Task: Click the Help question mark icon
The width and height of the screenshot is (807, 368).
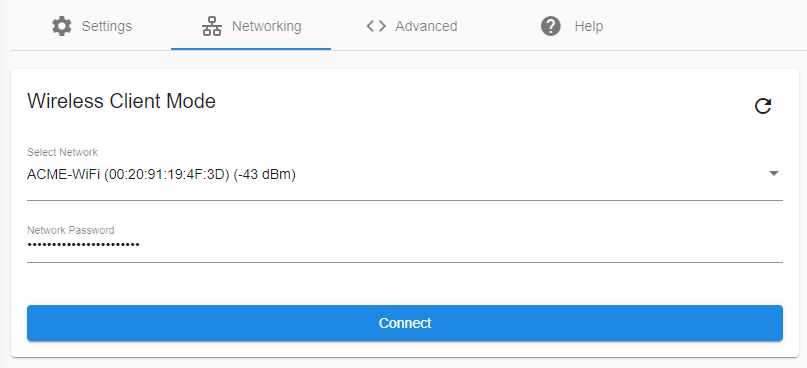Action: click(x=551, y=26)
